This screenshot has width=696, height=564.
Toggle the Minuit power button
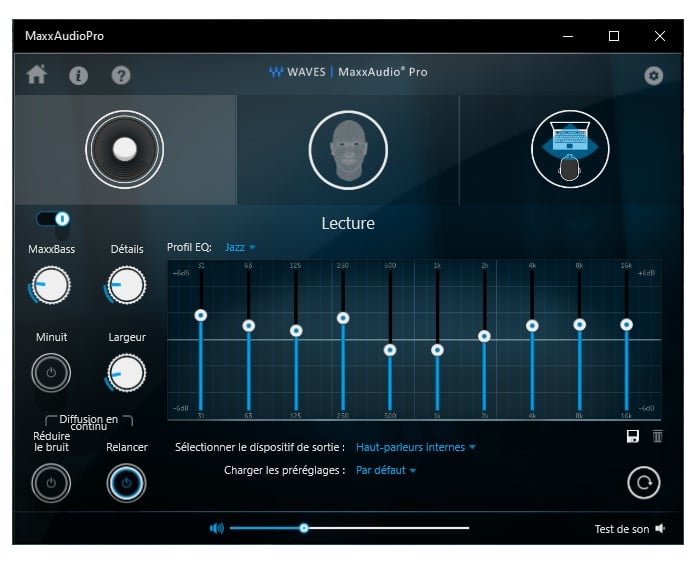point(51,372)
